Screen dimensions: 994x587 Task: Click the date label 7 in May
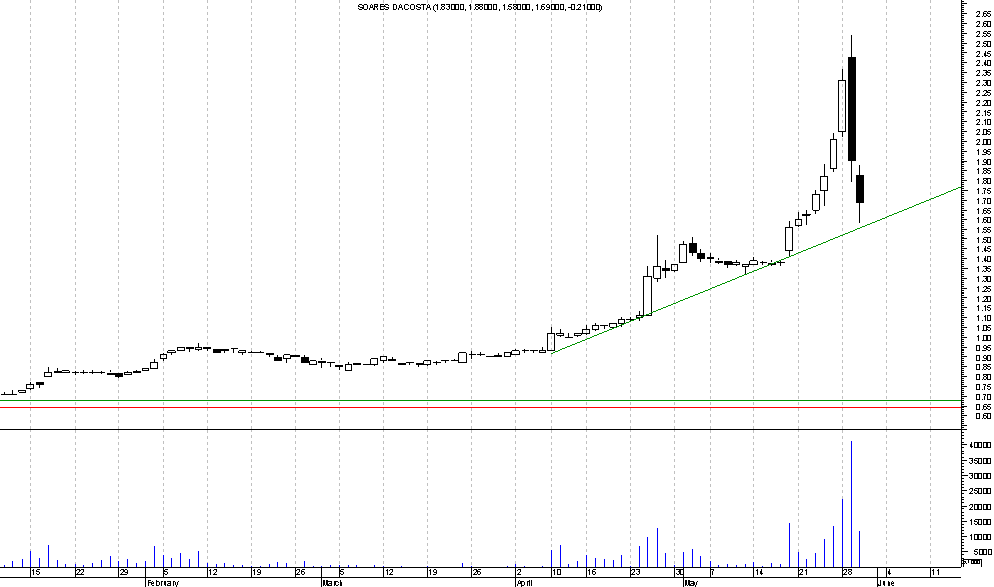tap(713, 572)
